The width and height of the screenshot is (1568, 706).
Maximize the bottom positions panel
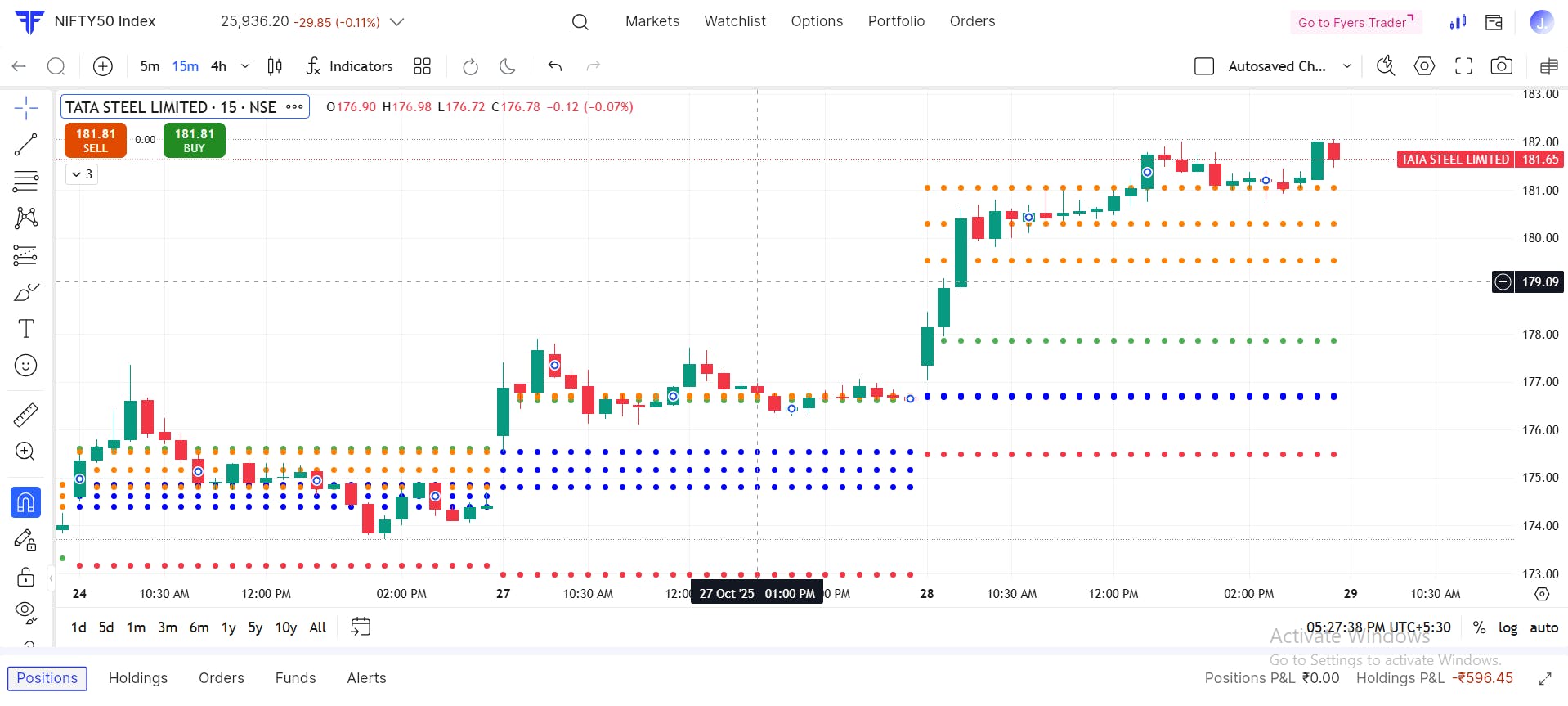tap(1545, 678)
